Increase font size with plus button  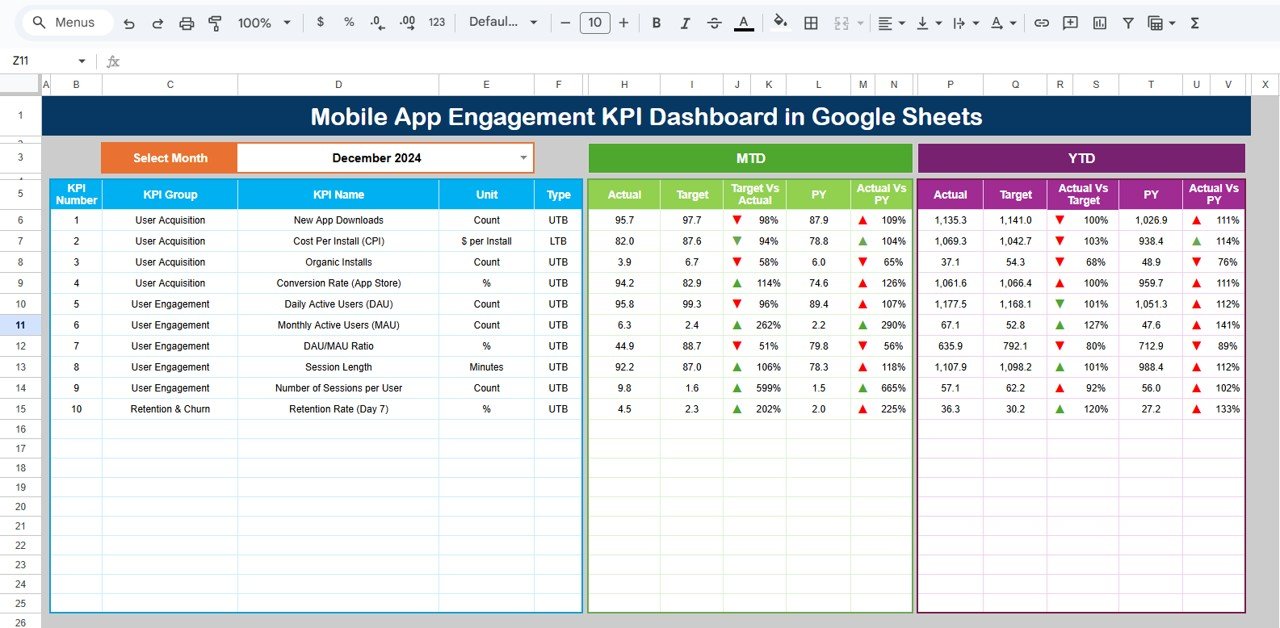pos(623,22)
